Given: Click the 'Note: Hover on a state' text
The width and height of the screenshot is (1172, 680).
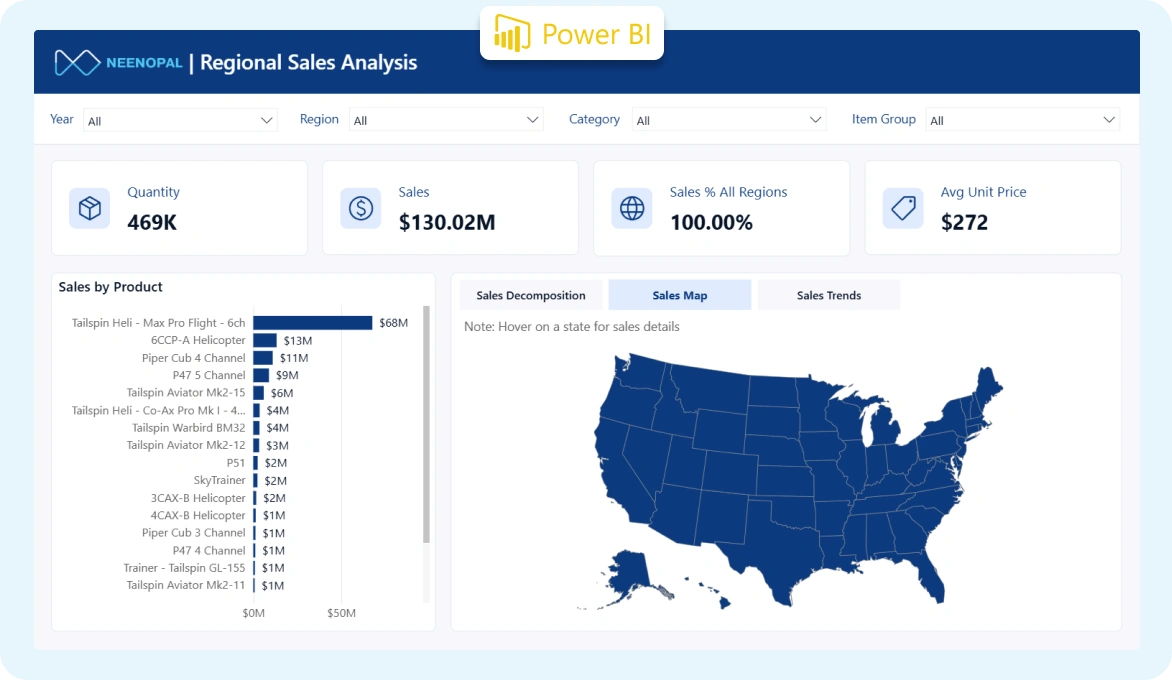Looking at the screenshot, I should pos(572,327).
